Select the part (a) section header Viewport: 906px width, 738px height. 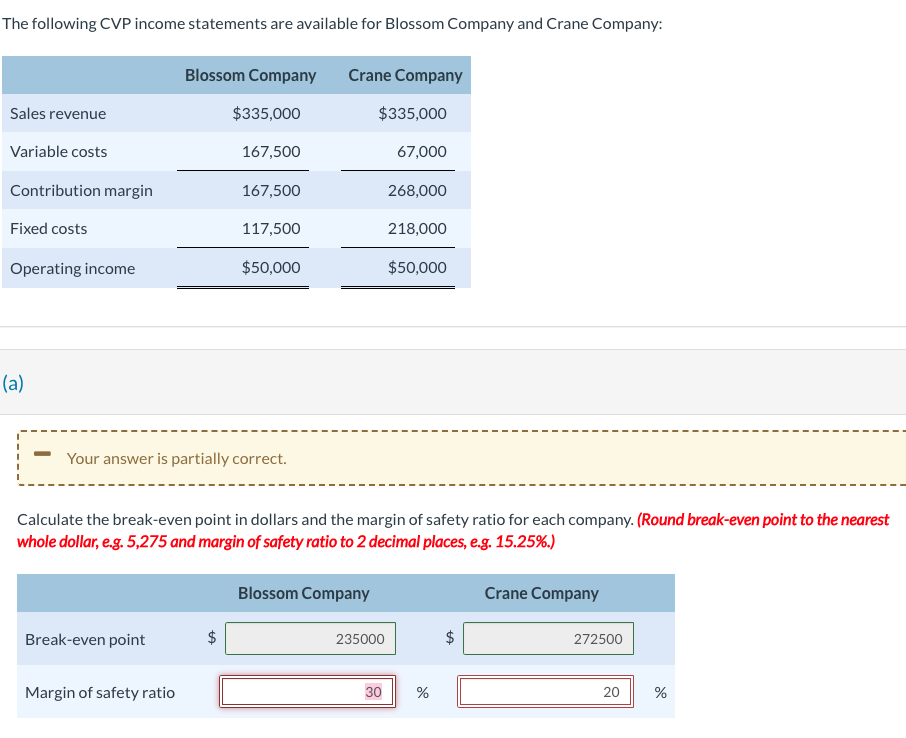pos(13,383)
